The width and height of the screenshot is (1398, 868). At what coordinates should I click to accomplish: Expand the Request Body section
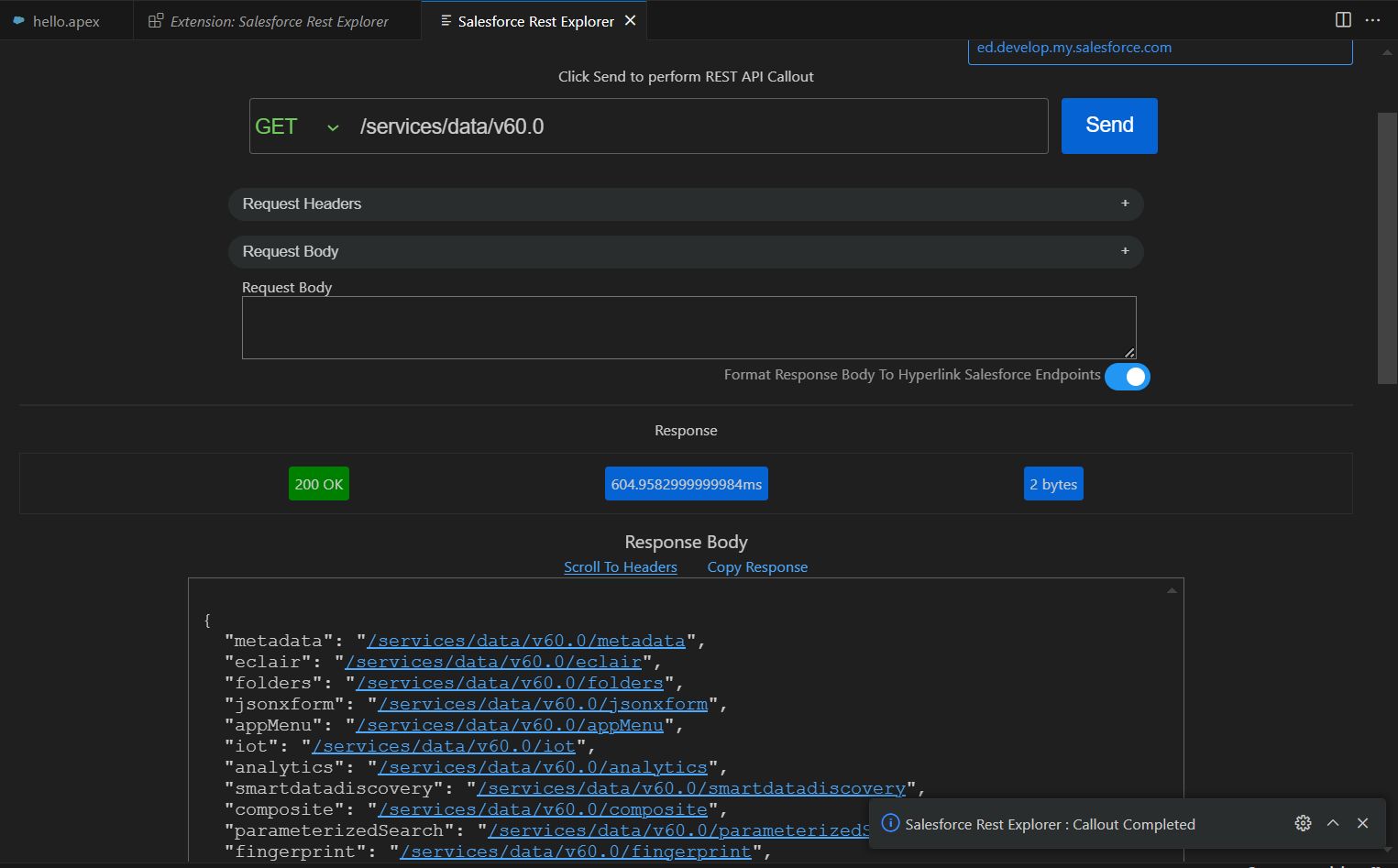pyautogui.click(x=686, y=251)
